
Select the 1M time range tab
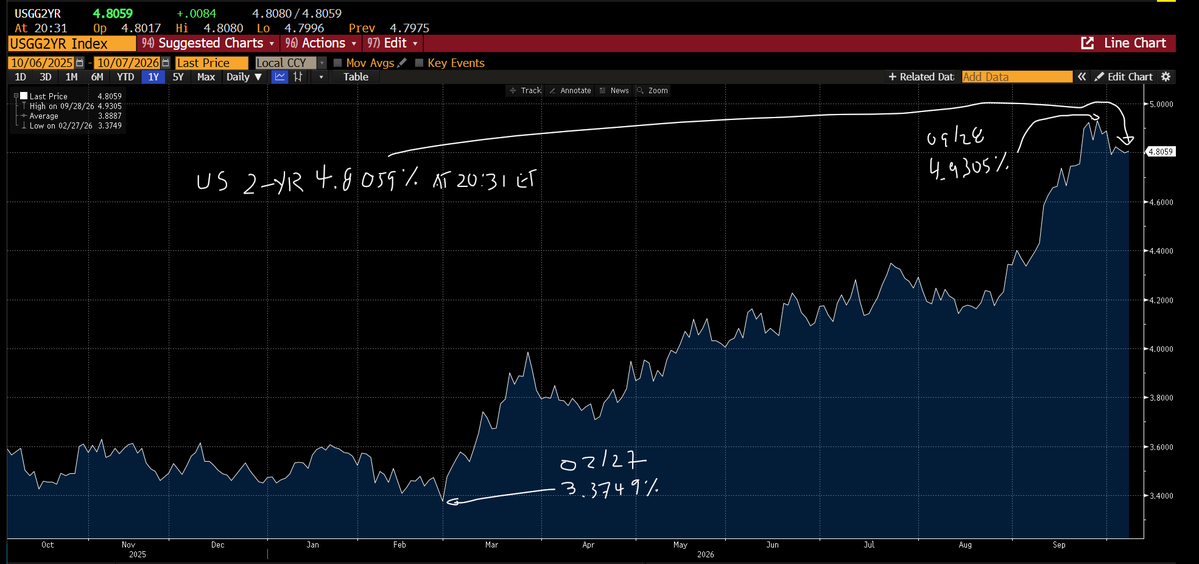tap(71, 77)
